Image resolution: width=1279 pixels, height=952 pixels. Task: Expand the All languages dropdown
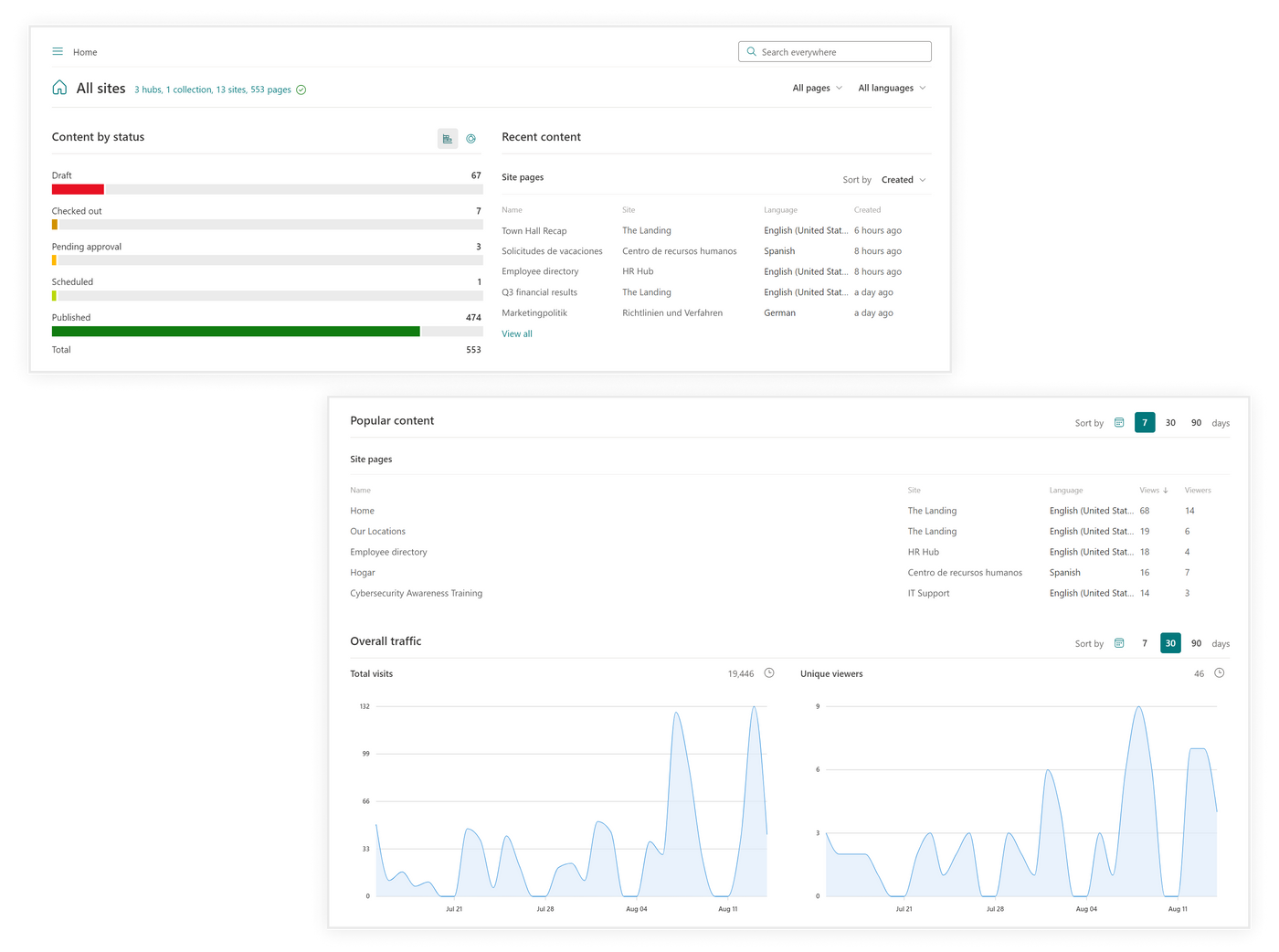[x=892, y=89]
